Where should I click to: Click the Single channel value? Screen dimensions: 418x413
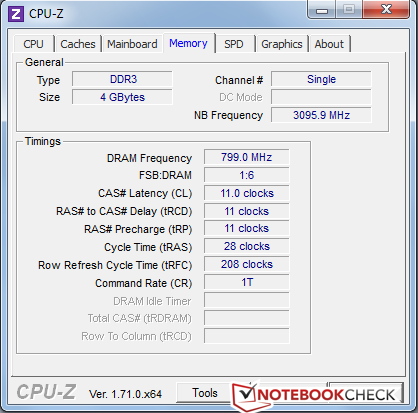(321, 79)
